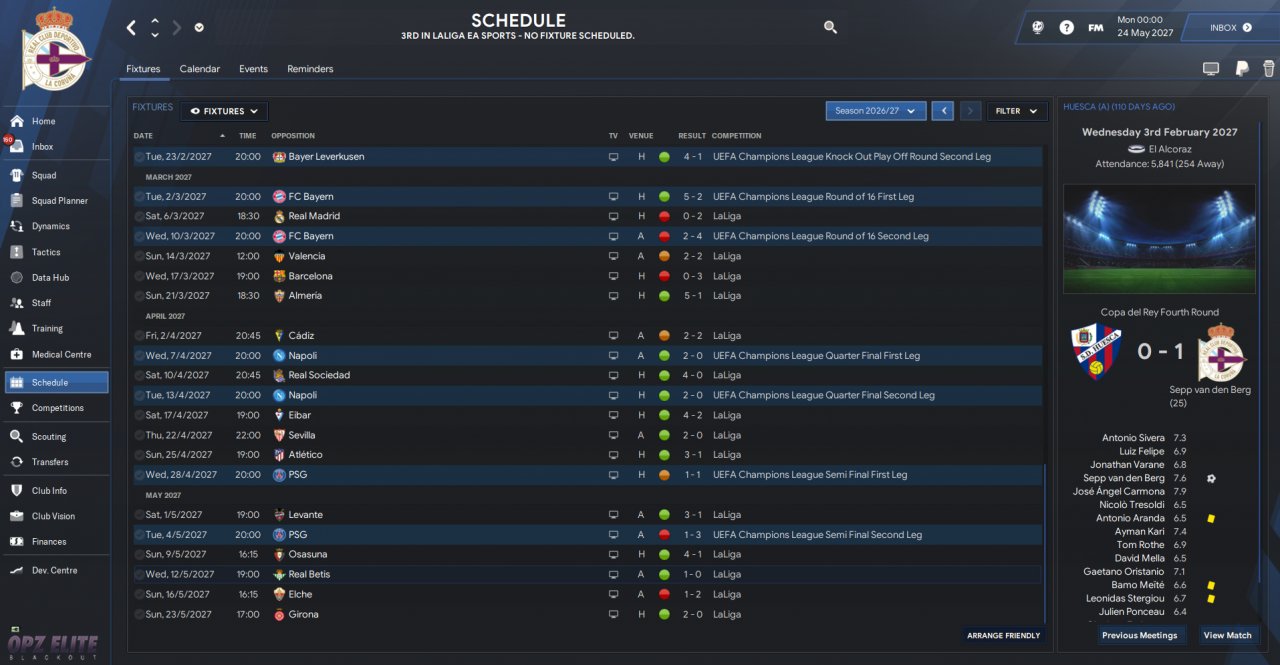Open the navigation history dropdown arrow

point(199,28)
